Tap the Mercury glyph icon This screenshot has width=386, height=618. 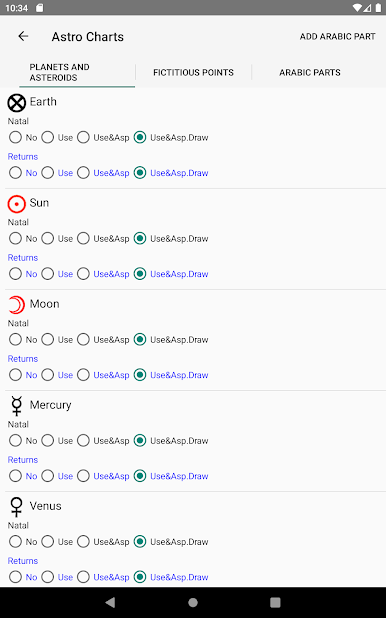pos(17,406)
